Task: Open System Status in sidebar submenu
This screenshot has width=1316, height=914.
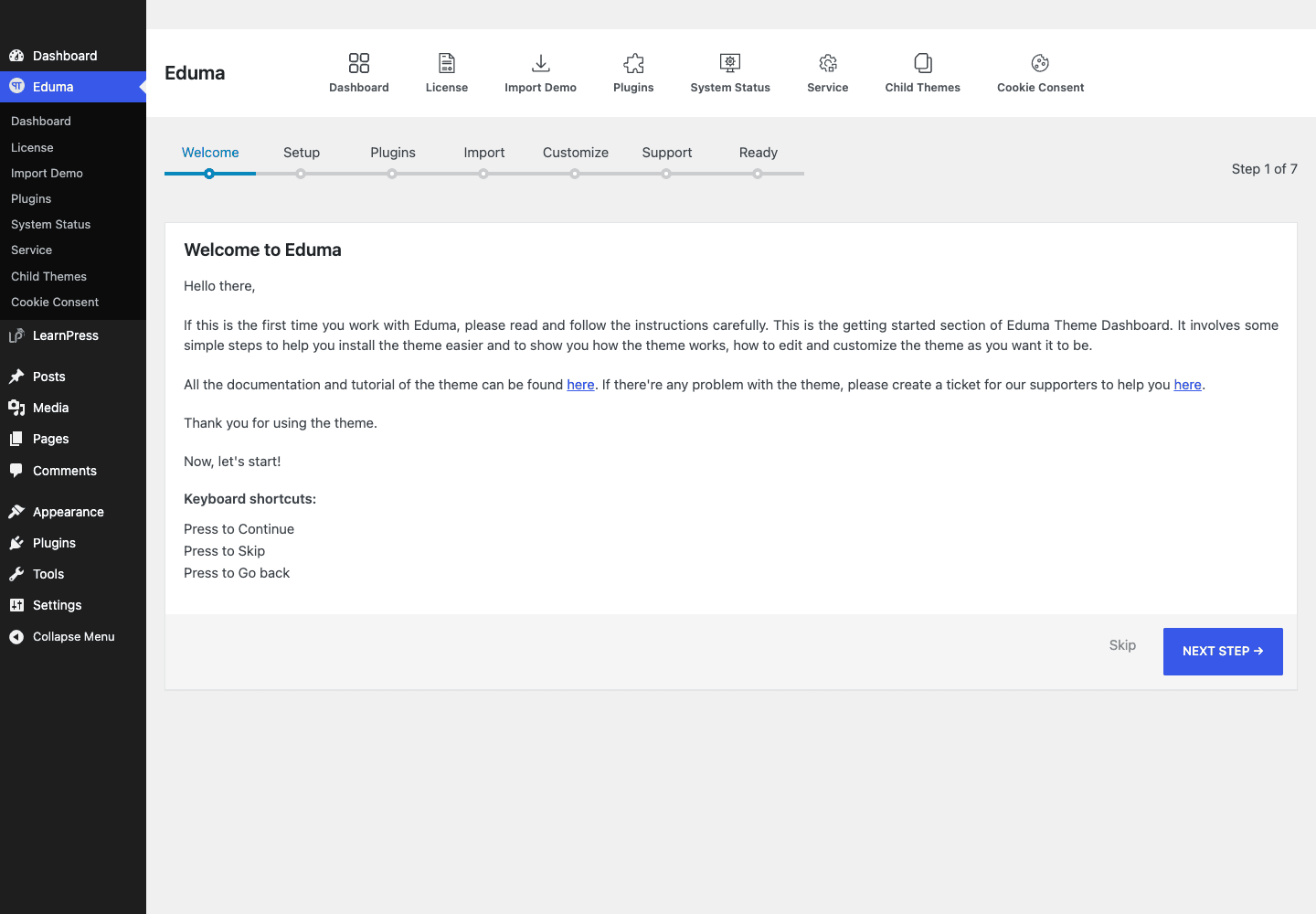Action: point(50,224)
